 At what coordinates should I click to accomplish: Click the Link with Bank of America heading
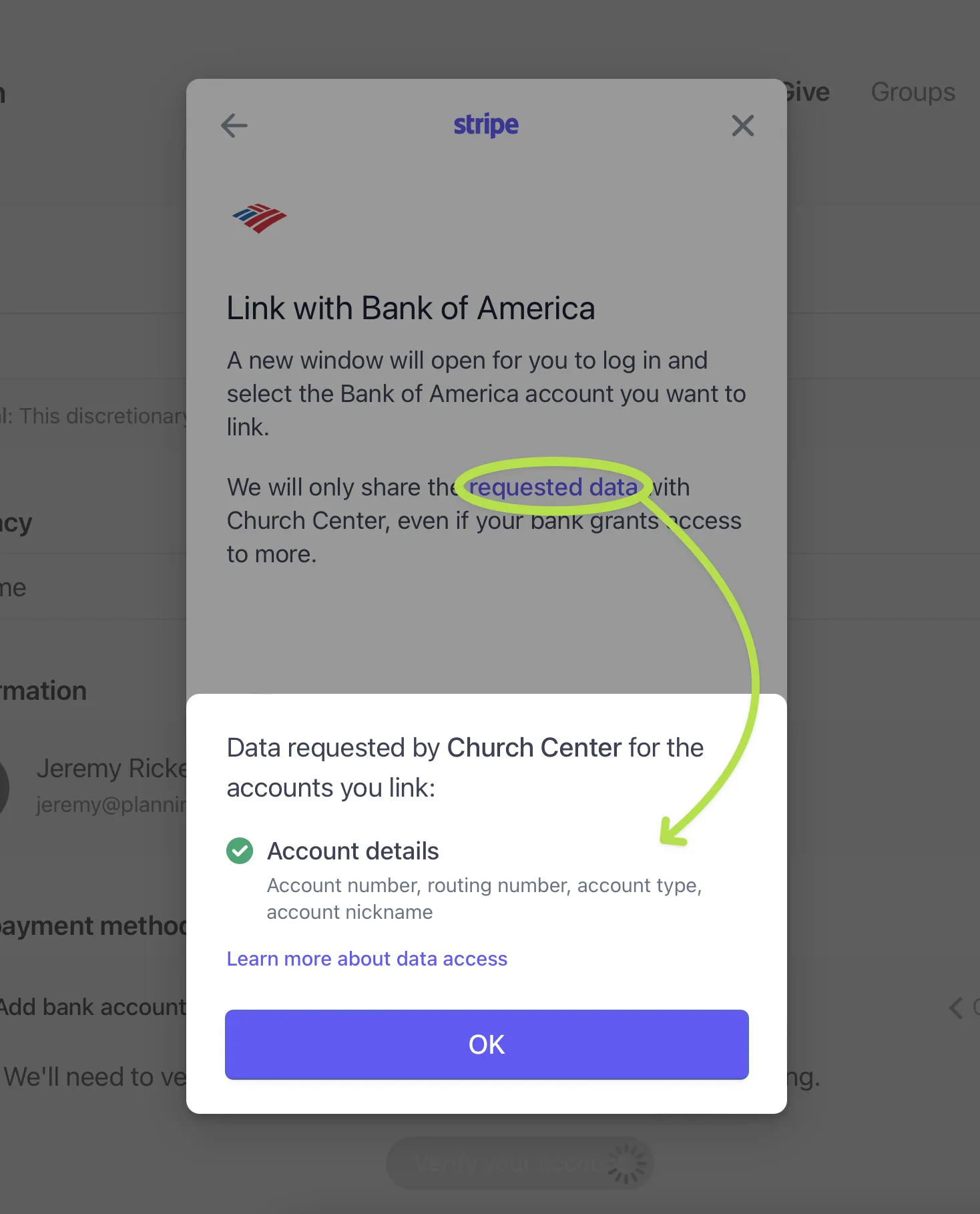click(x=411, y=309)
